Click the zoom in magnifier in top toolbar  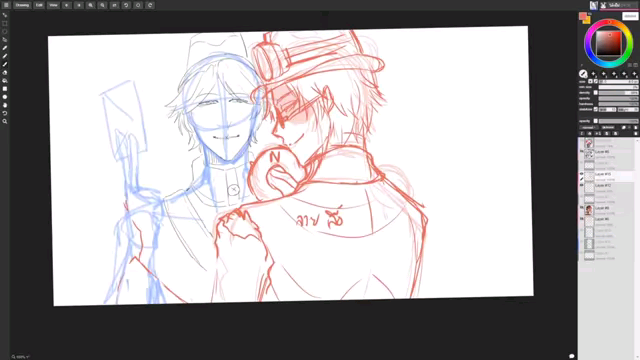point(91,5)
